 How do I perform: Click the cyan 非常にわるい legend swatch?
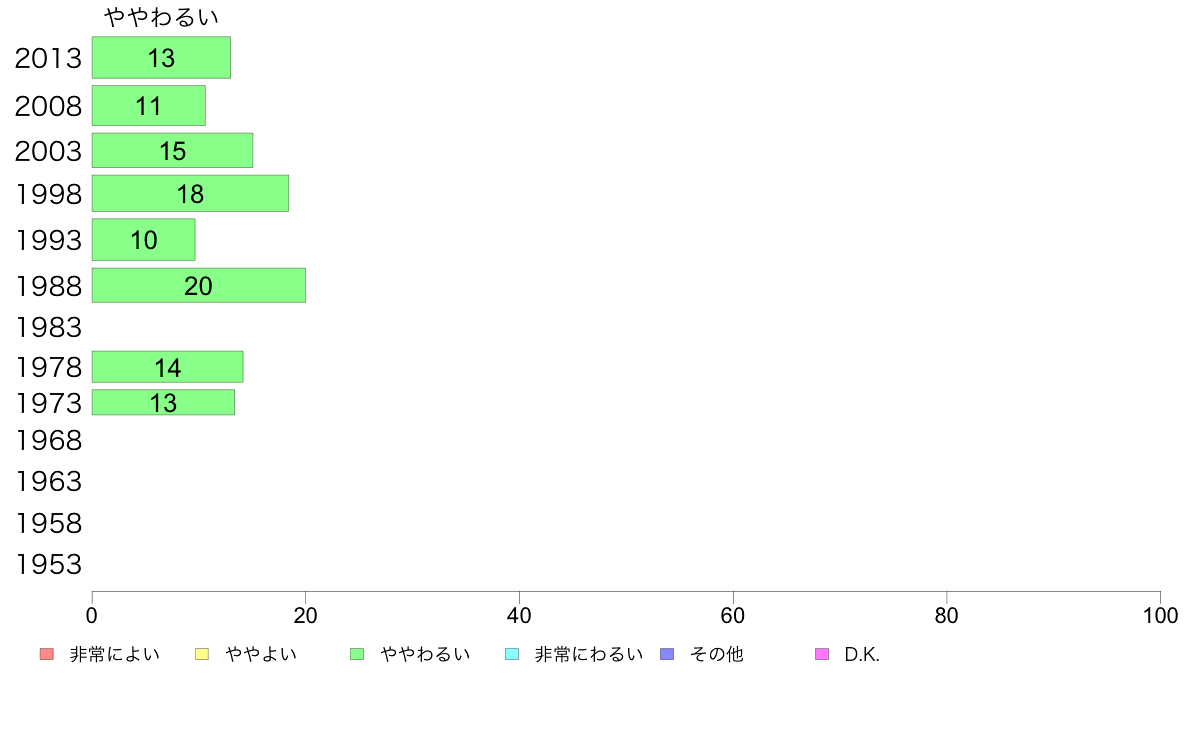[512, 654]
